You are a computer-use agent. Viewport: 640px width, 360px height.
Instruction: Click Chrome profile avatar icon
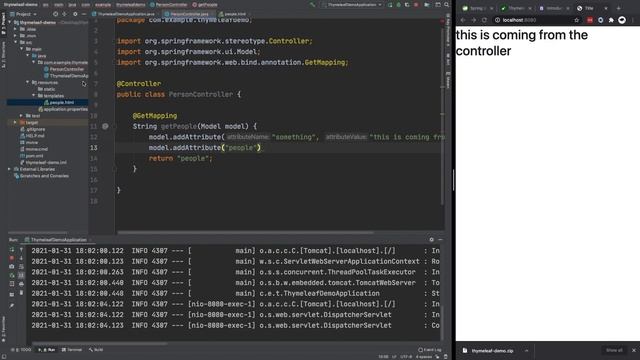coord(622,20)
